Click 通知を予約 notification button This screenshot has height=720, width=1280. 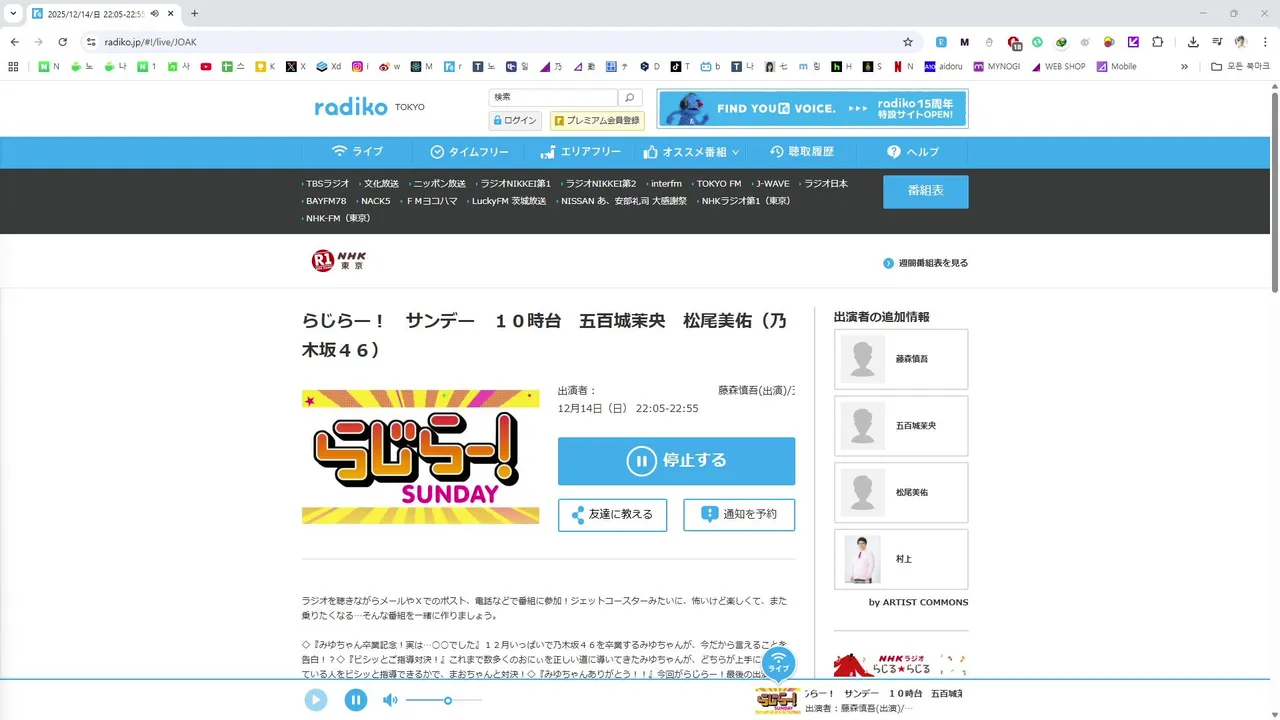click(739, 515)
